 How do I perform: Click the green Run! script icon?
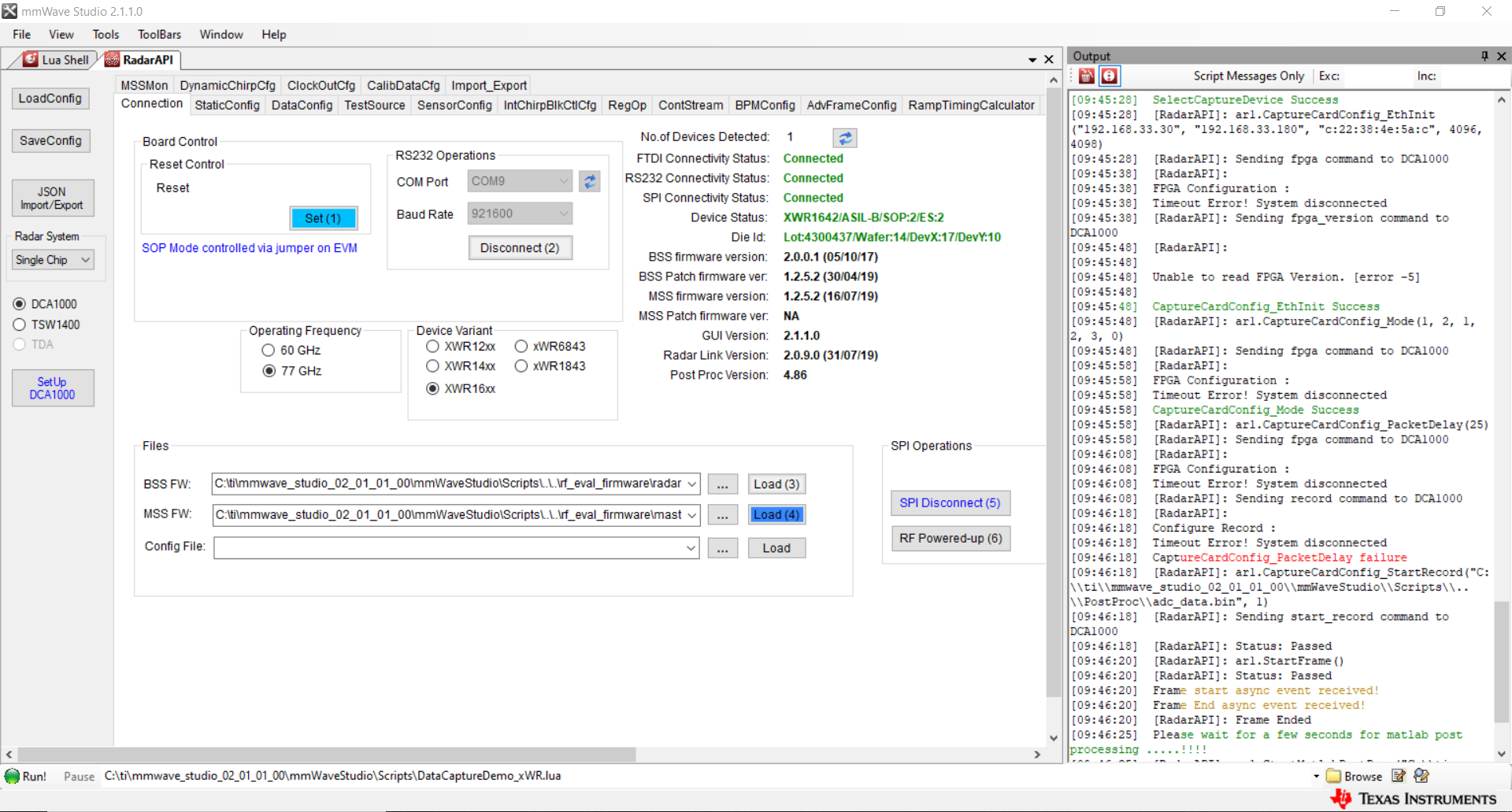click(x=13, y=776)
